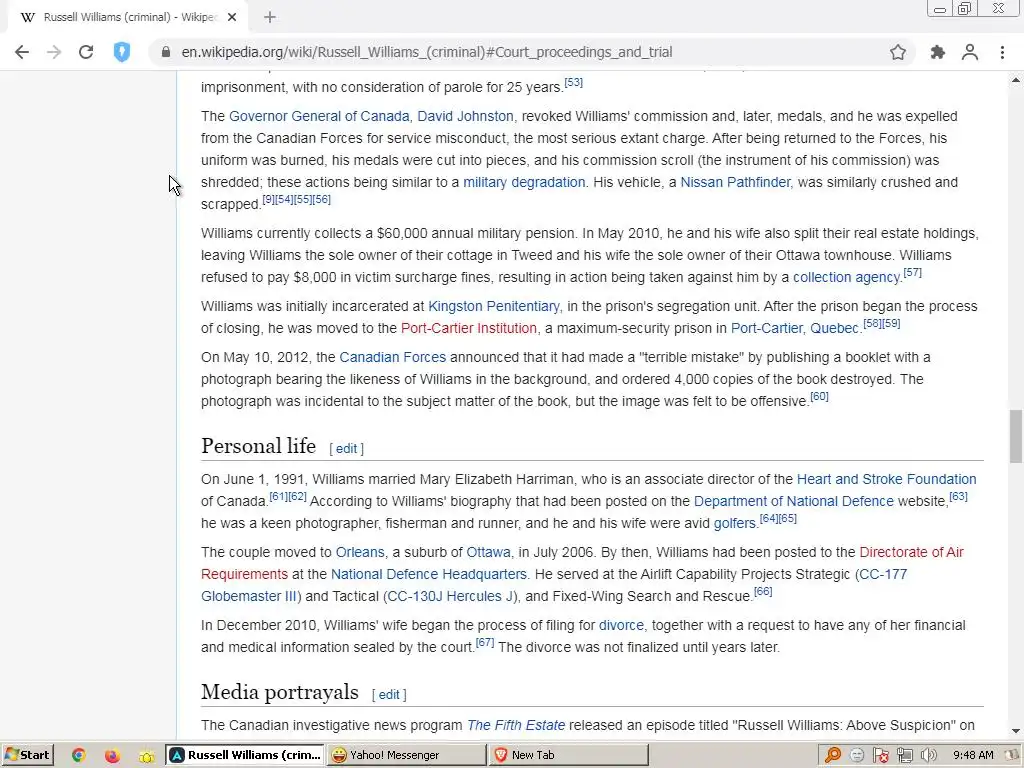The image size is (1024, 768).
Task: Follow the golfers link
Action: 735,523
